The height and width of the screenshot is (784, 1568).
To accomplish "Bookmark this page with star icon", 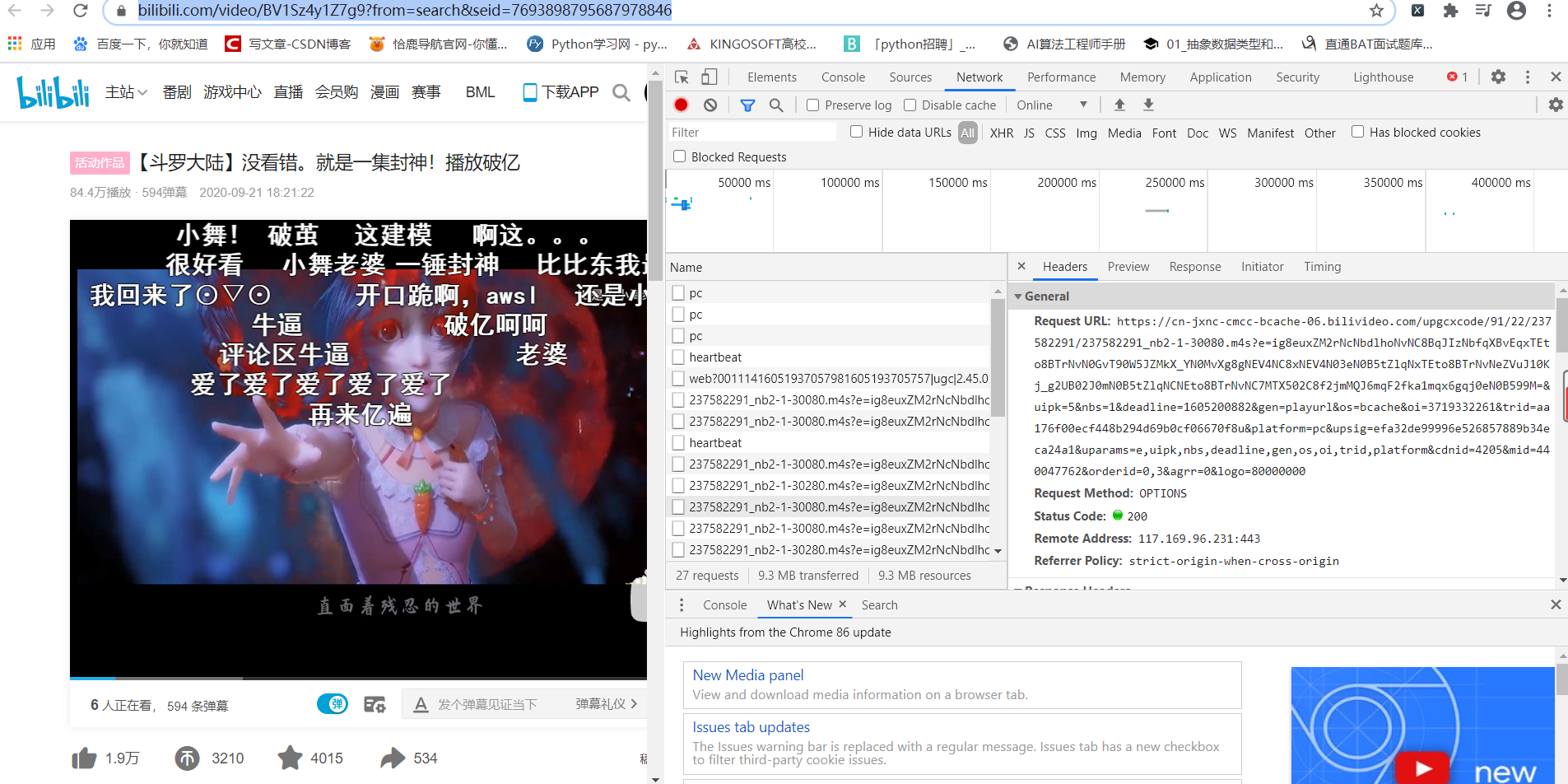I will click(1376, 10).
